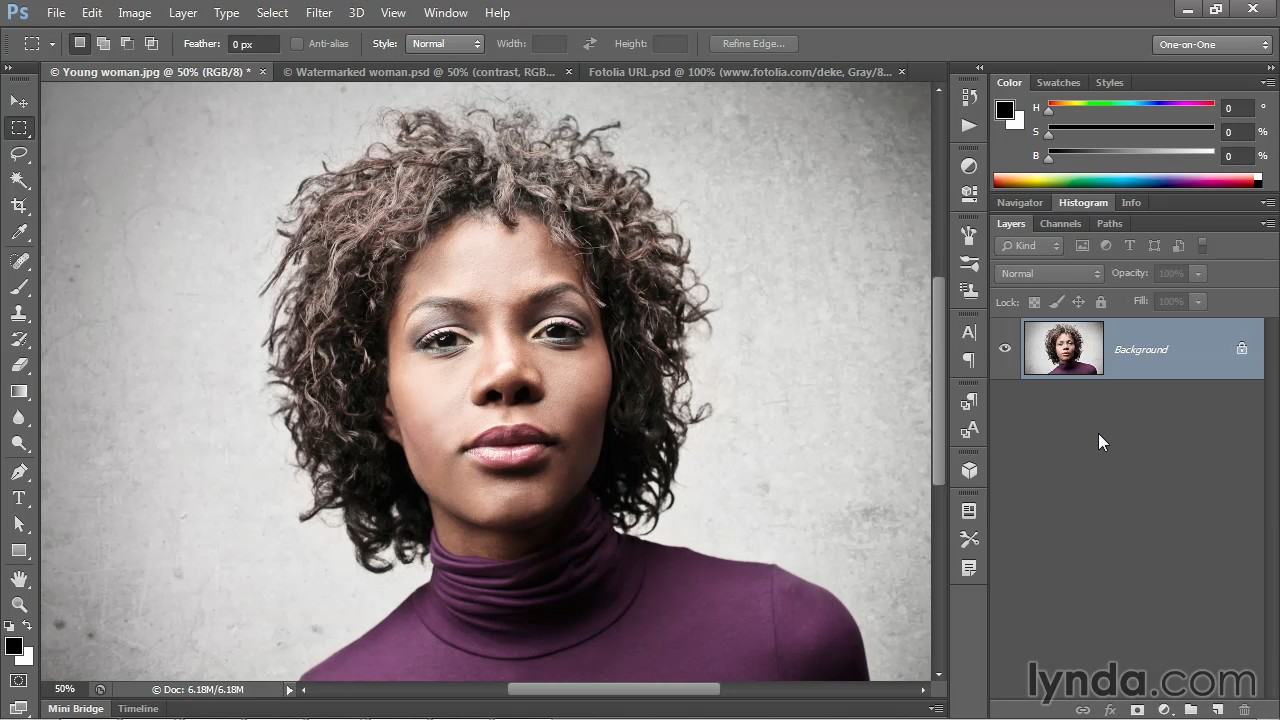Viewport: 1280px width, 720px height.
Task: Click the delete layer trash icon
Action: click(x=1244, y=710)
